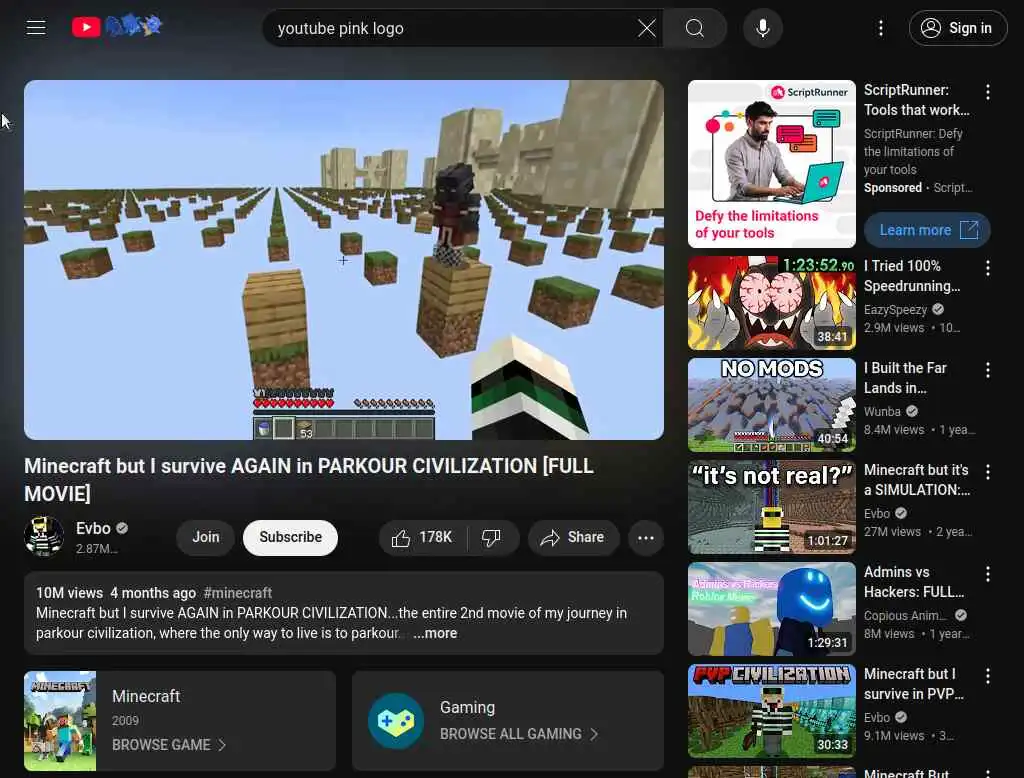This screenshot has height=778, width=1024.
Task: Open 'Minecraft but it's a SIMULATION' thumbnail
Action: [771, 507]
